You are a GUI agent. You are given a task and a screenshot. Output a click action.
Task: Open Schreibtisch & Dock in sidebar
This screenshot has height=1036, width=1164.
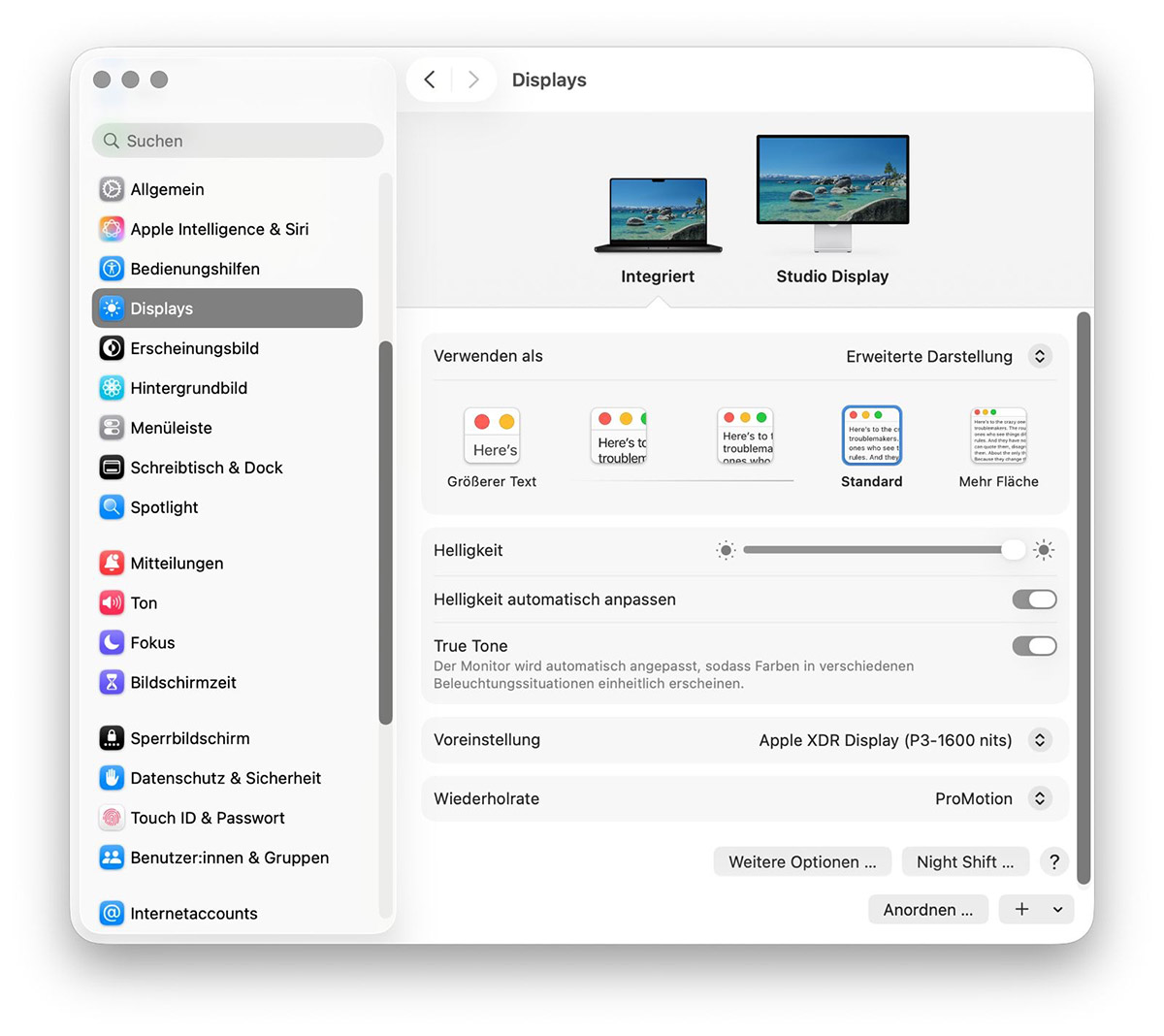click(227, 468)
